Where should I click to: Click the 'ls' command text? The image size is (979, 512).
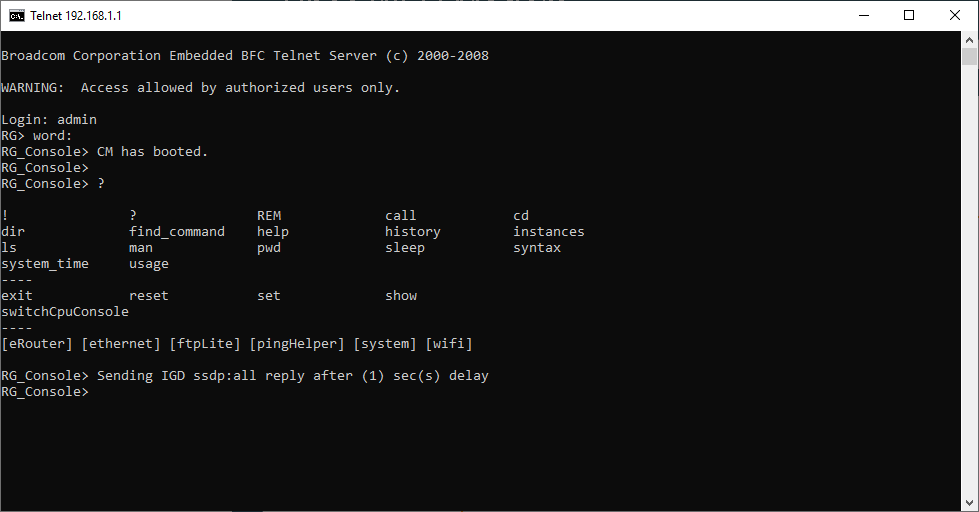9,248
